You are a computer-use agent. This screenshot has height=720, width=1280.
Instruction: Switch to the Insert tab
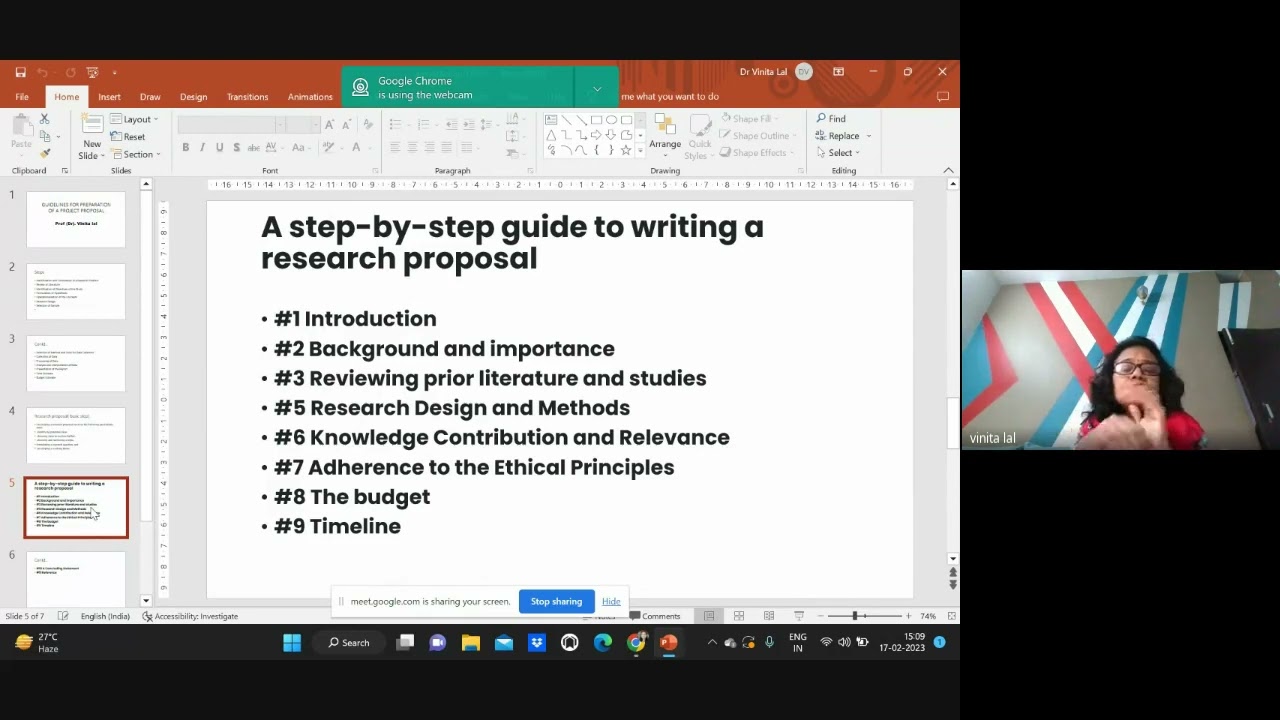(x=109, y=97)
